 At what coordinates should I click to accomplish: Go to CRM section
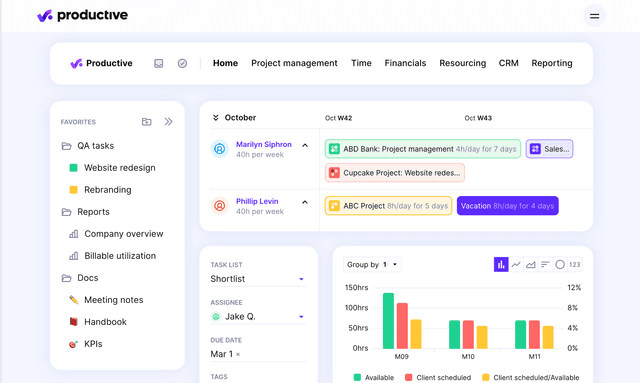tap(509, 63)
